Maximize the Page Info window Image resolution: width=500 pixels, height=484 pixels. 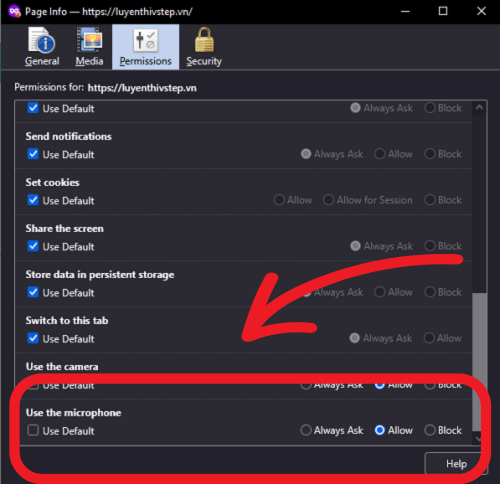pos(443,11)
